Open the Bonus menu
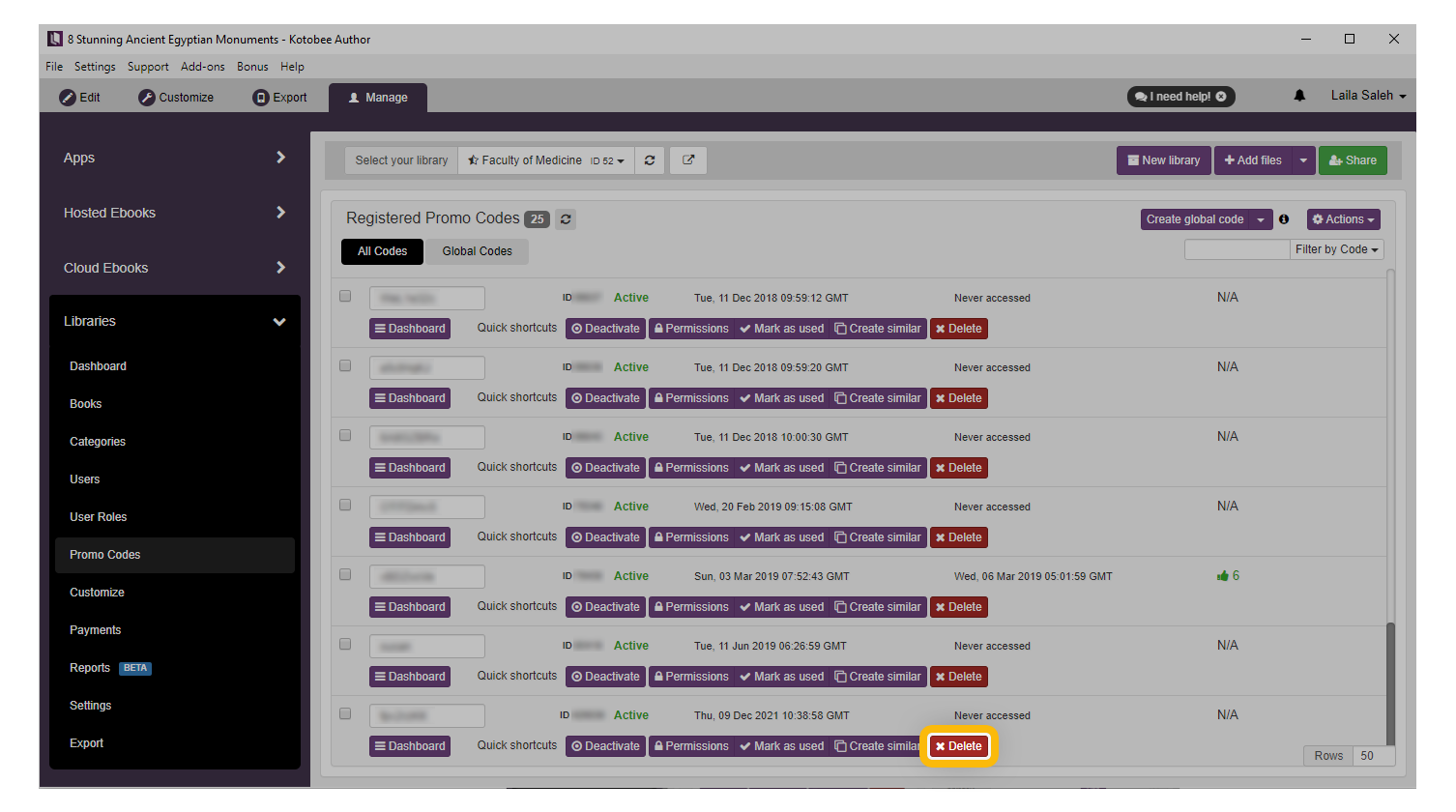Screen dimensions: 1456x812 252,67
